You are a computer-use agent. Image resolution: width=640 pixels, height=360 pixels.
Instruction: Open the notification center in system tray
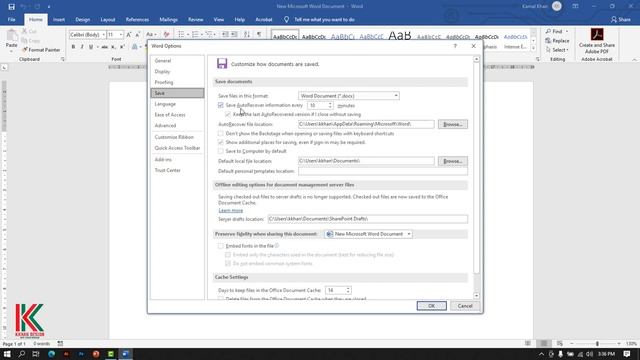point(627,354)
